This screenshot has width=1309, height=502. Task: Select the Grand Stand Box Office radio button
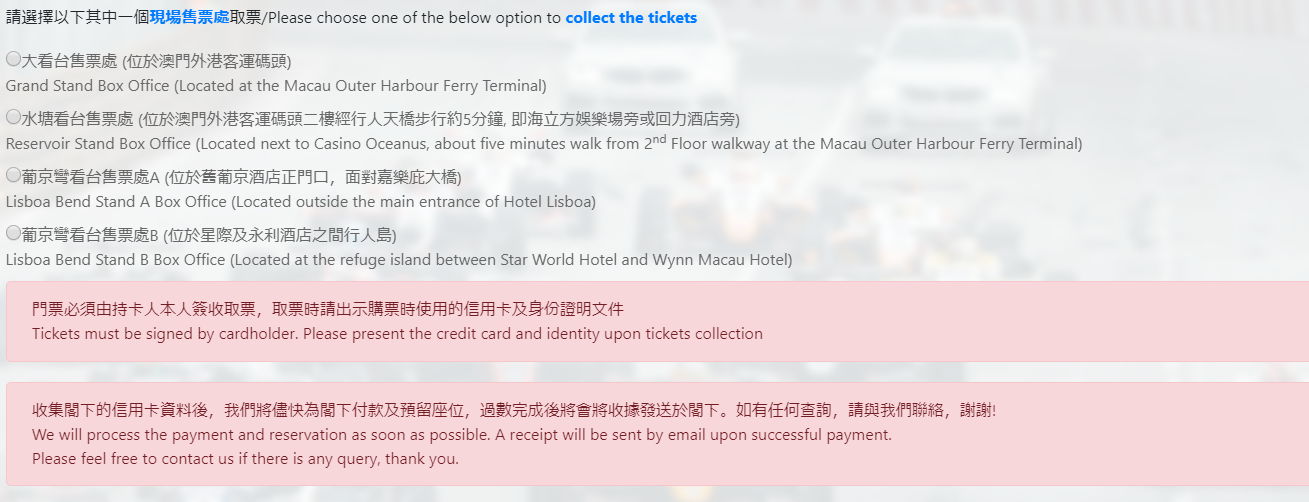coord(13,59)
